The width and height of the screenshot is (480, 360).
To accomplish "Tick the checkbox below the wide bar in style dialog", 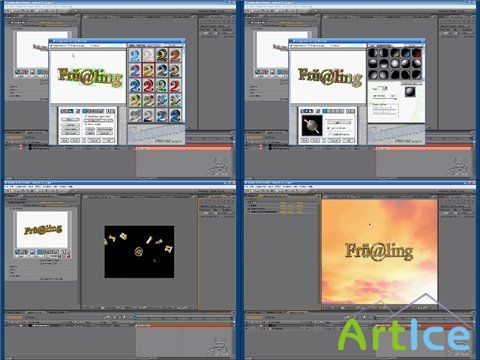I will 86,124.
